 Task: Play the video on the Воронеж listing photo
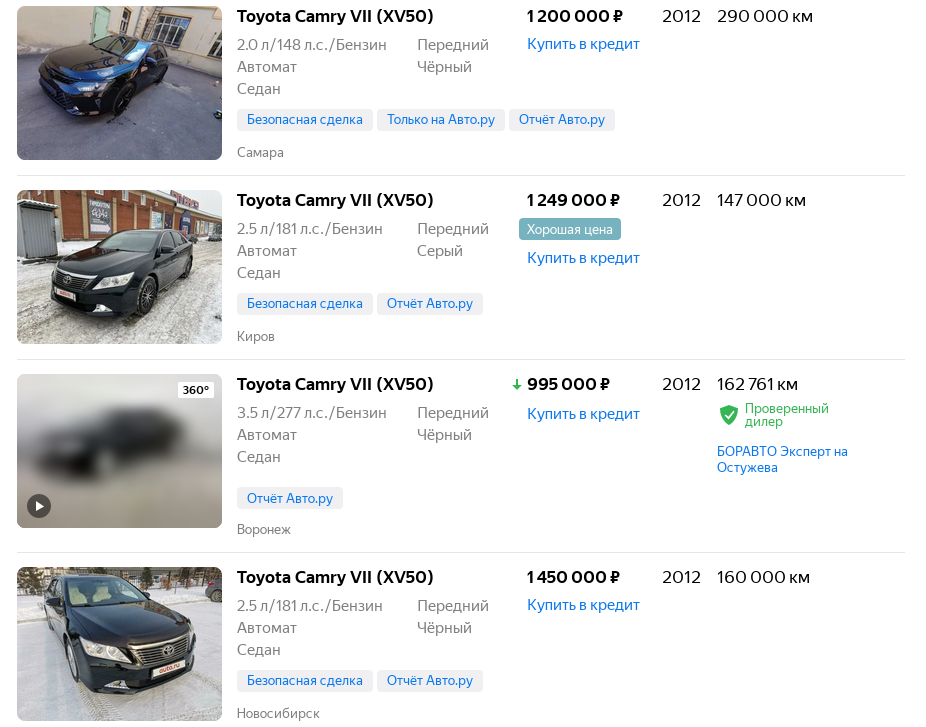click(39, 506)
